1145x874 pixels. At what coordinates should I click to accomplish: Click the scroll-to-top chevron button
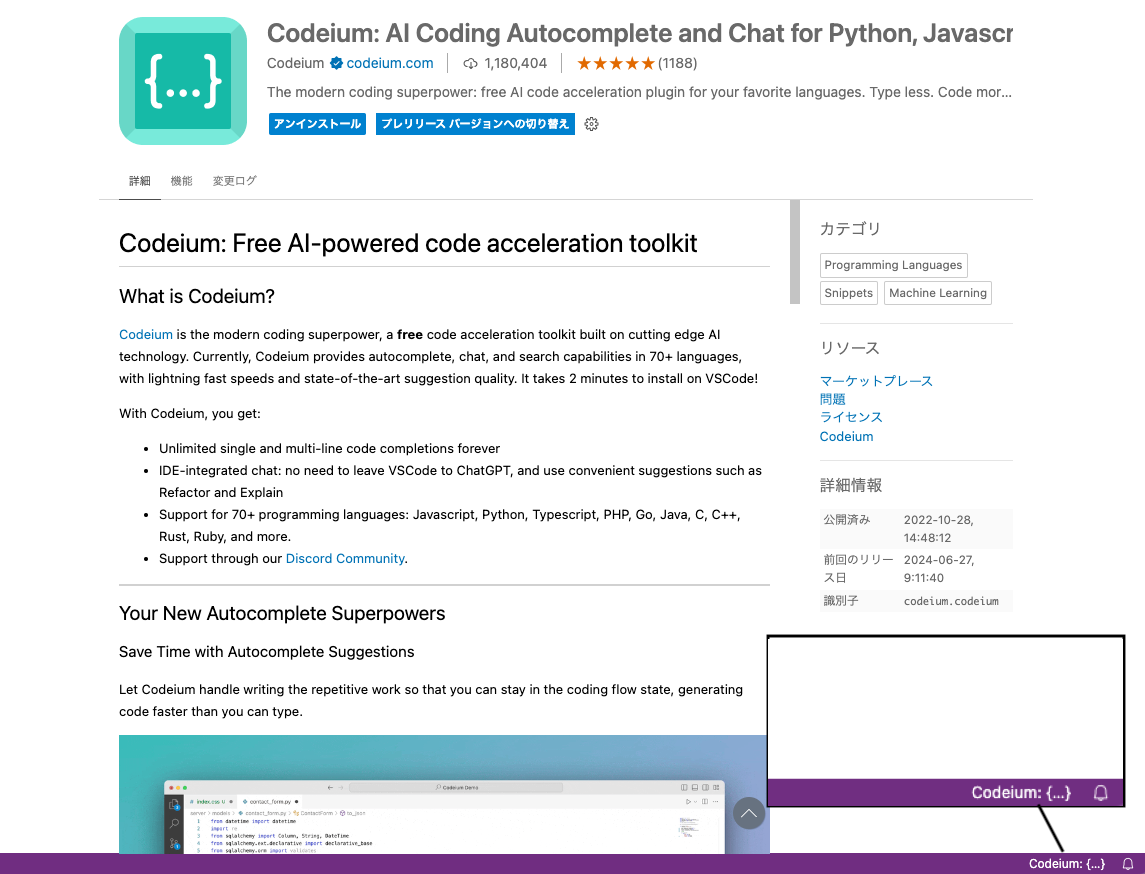pyautogui.click(x=749, y=813)
